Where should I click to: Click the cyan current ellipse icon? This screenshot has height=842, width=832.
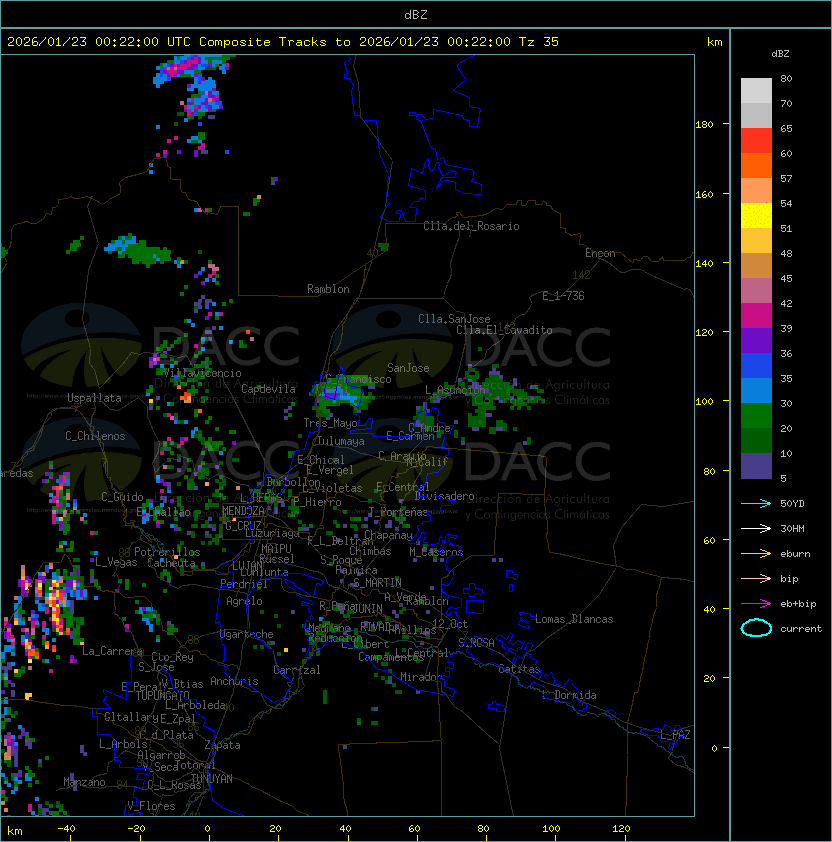tap(756, 628)
